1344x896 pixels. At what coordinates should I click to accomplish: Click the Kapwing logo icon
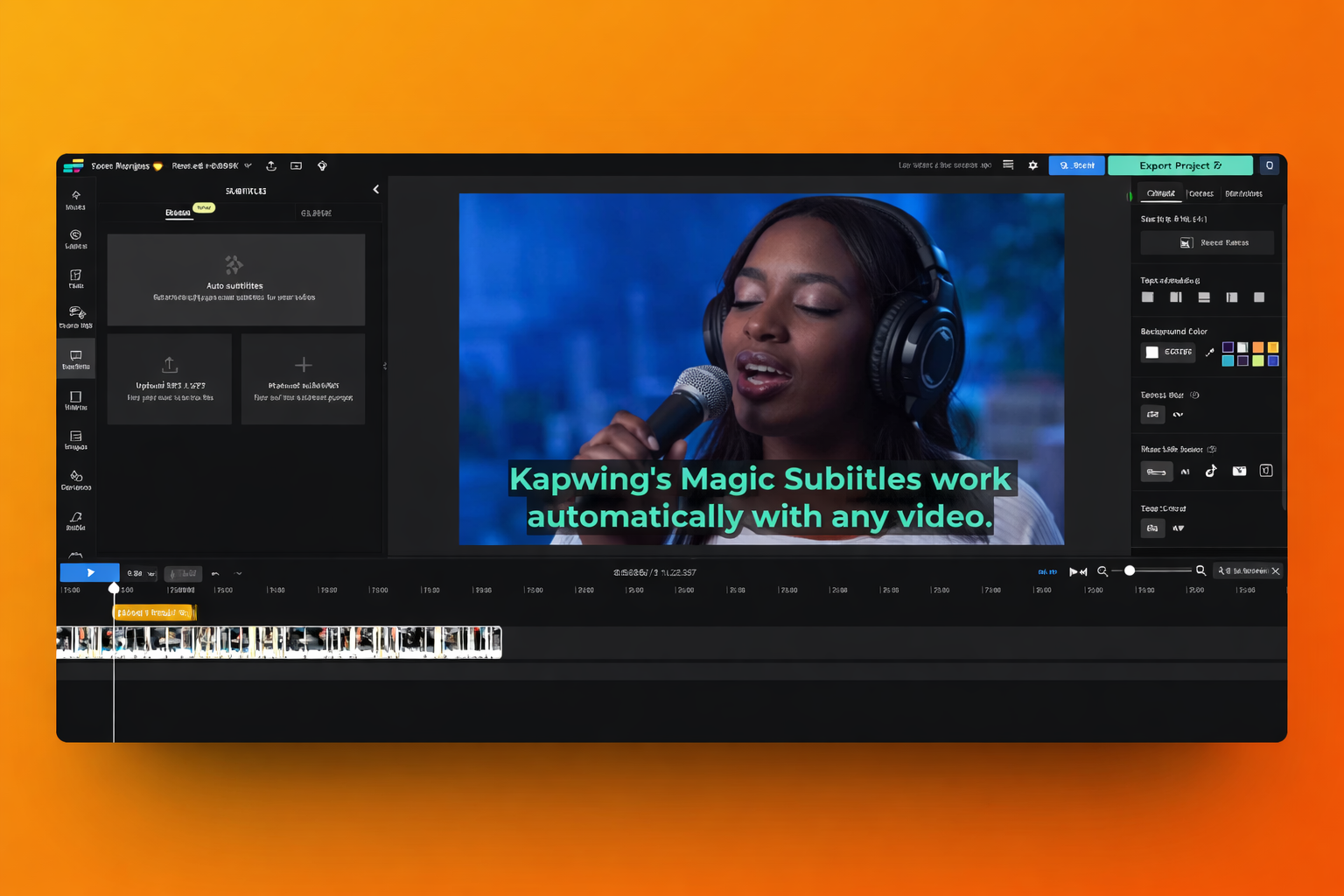[x=73, y=165]
